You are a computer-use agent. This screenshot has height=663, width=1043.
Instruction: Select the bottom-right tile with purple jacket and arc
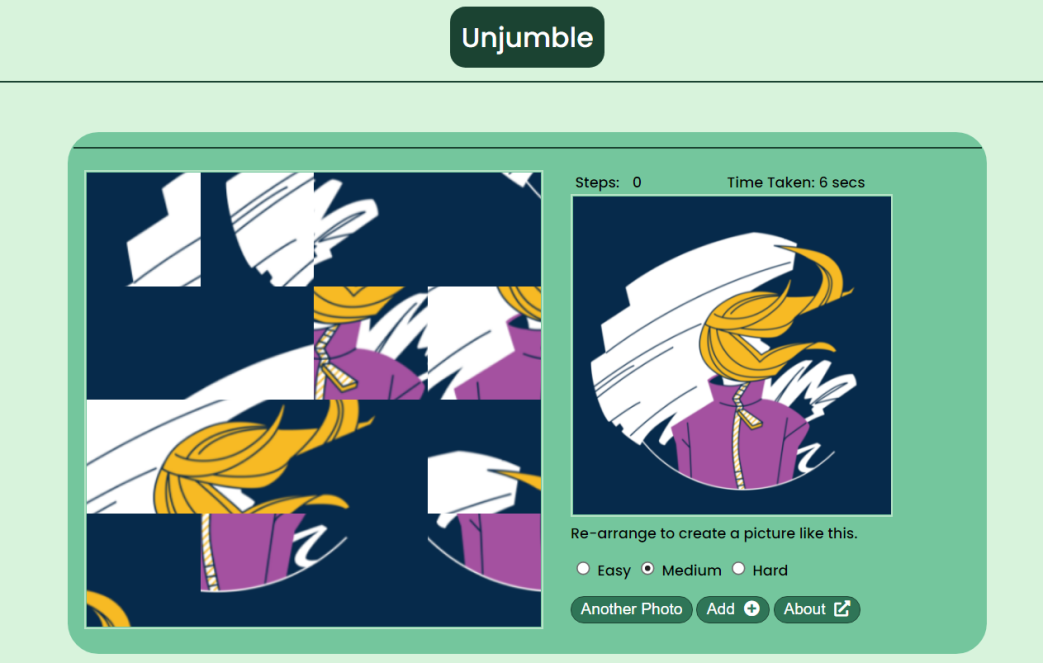click(x=484, y=570)
